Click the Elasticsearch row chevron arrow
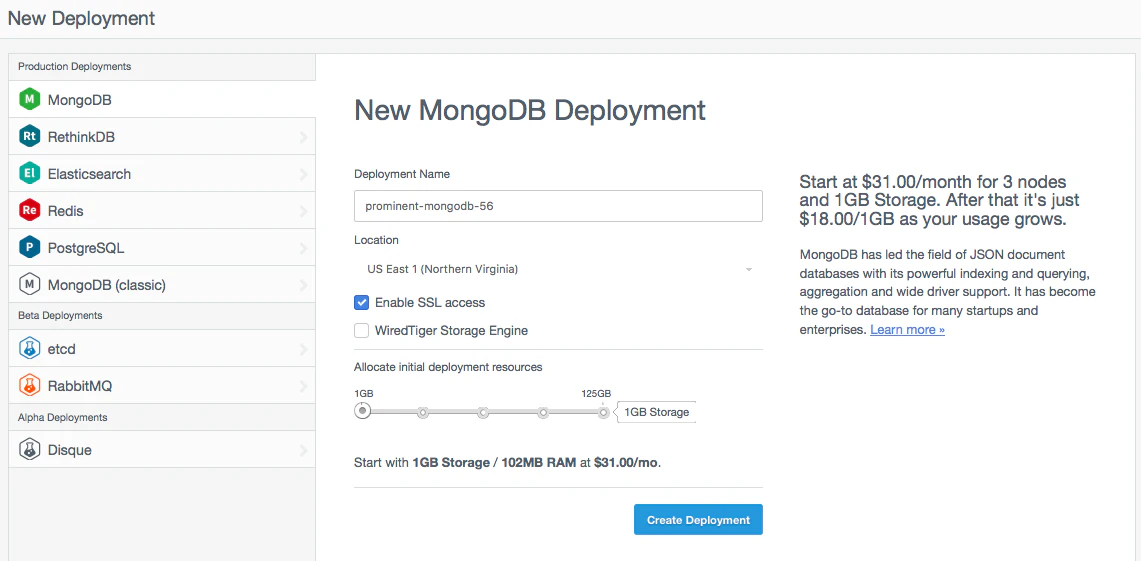1141x561 pixels. (x=303, y=174)
